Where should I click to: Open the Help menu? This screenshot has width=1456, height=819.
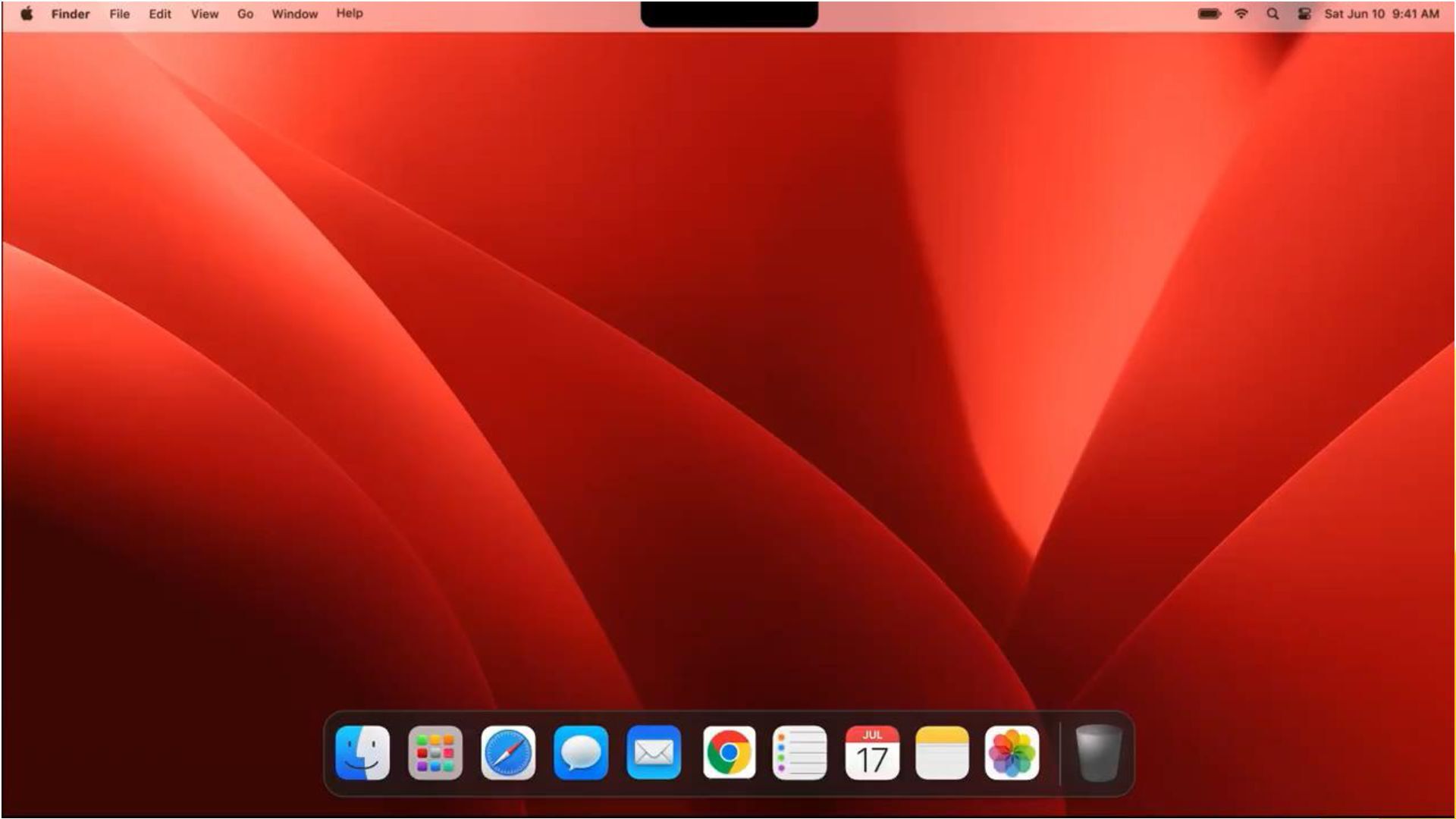350,13
